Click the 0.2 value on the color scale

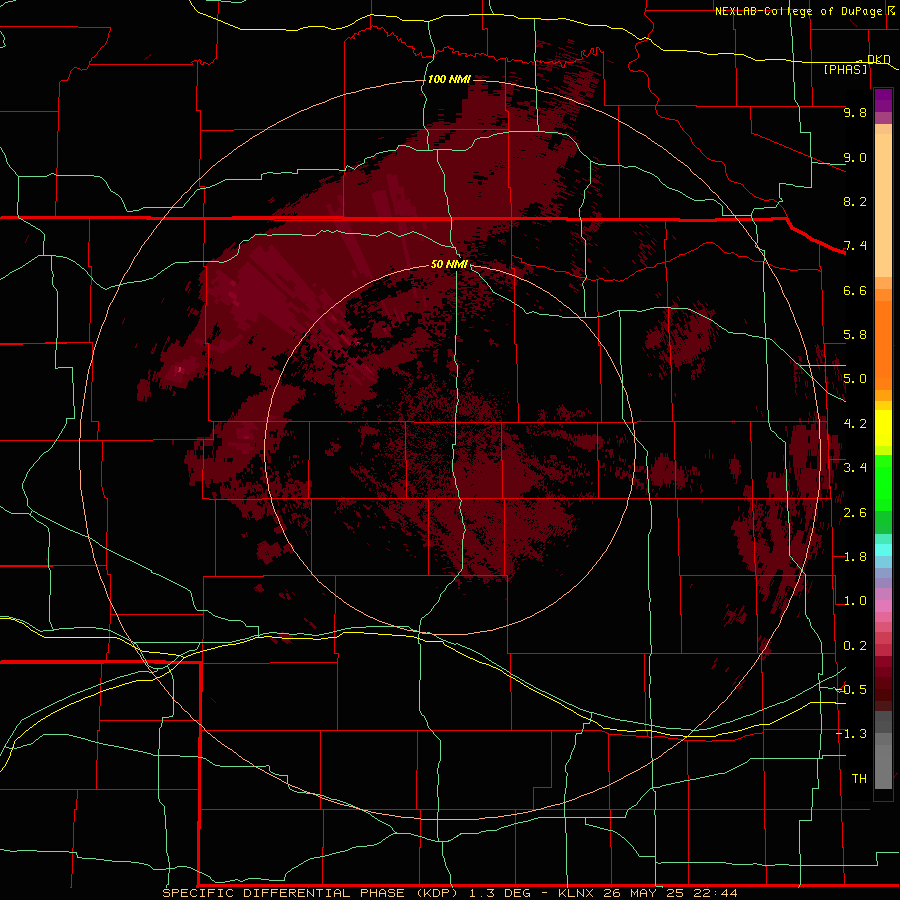pos(855,646)
